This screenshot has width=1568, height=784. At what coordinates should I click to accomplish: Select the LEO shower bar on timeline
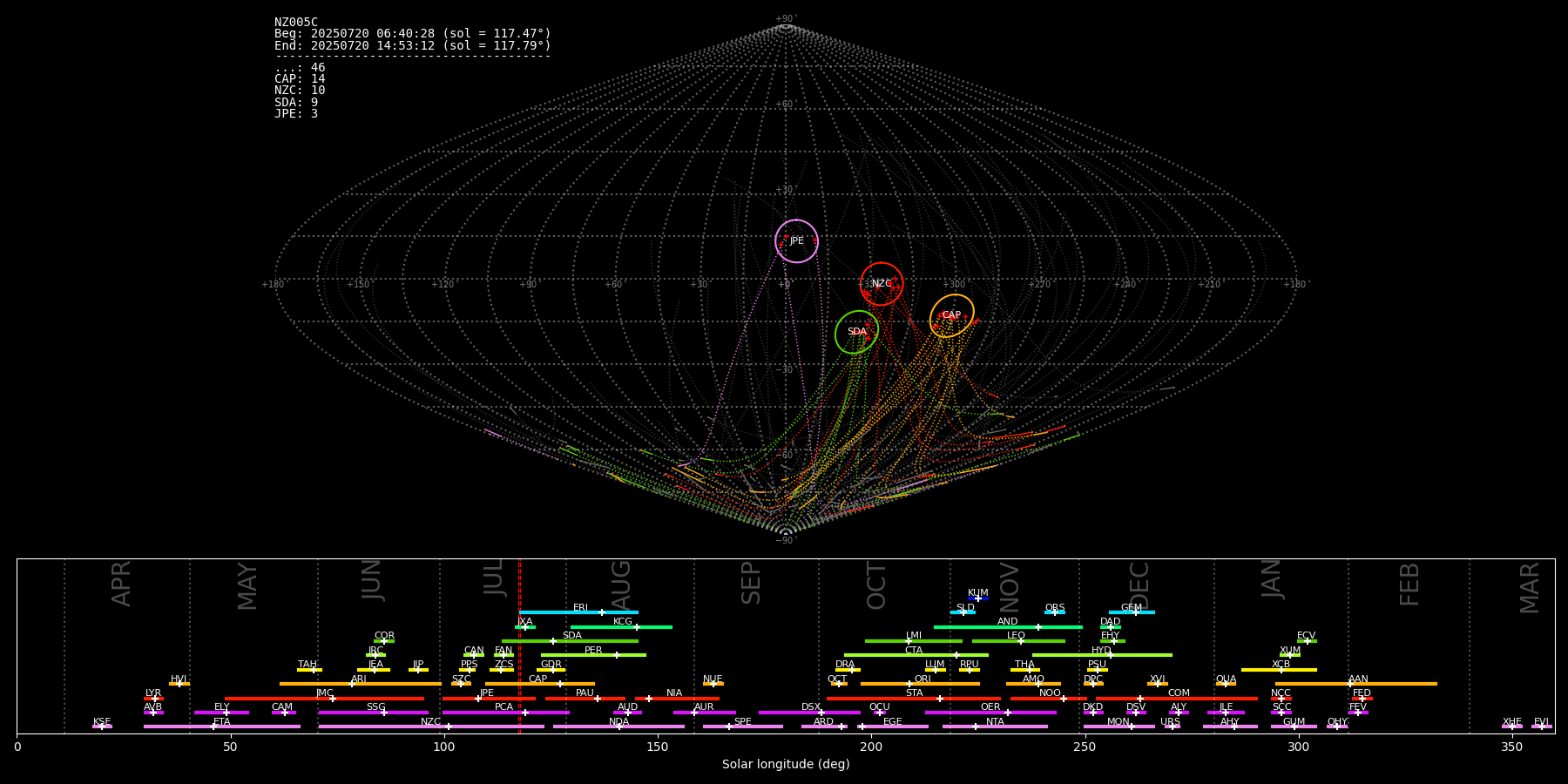[1018, 641]
